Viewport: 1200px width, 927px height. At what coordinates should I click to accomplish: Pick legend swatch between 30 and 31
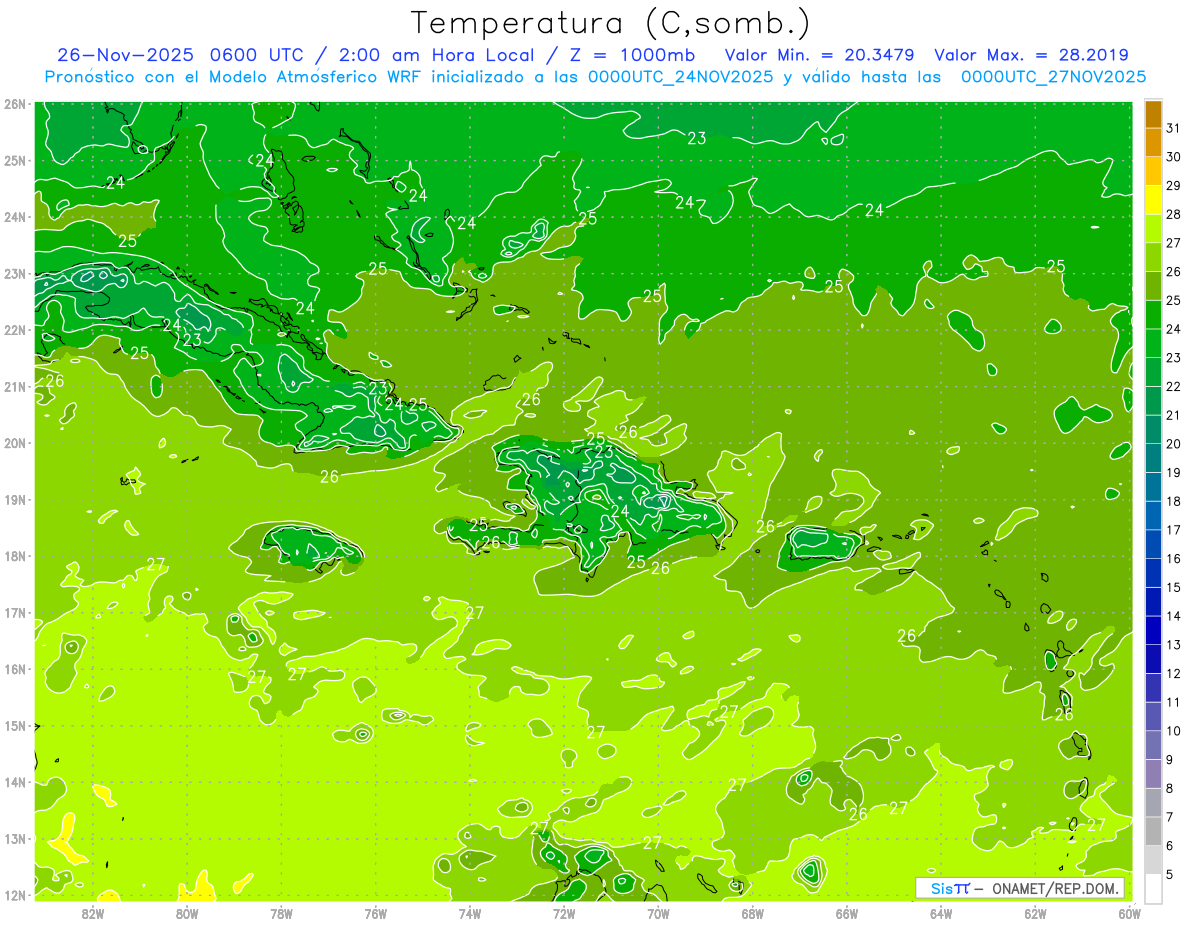click(x=1153, y=142)
